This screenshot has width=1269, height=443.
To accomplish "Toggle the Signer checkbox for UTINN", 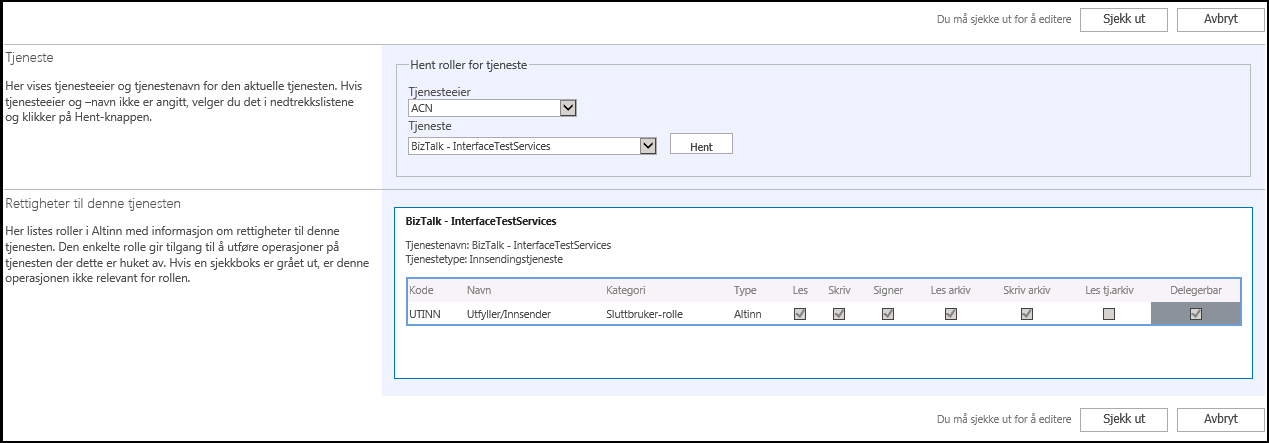I will point(887,314).
